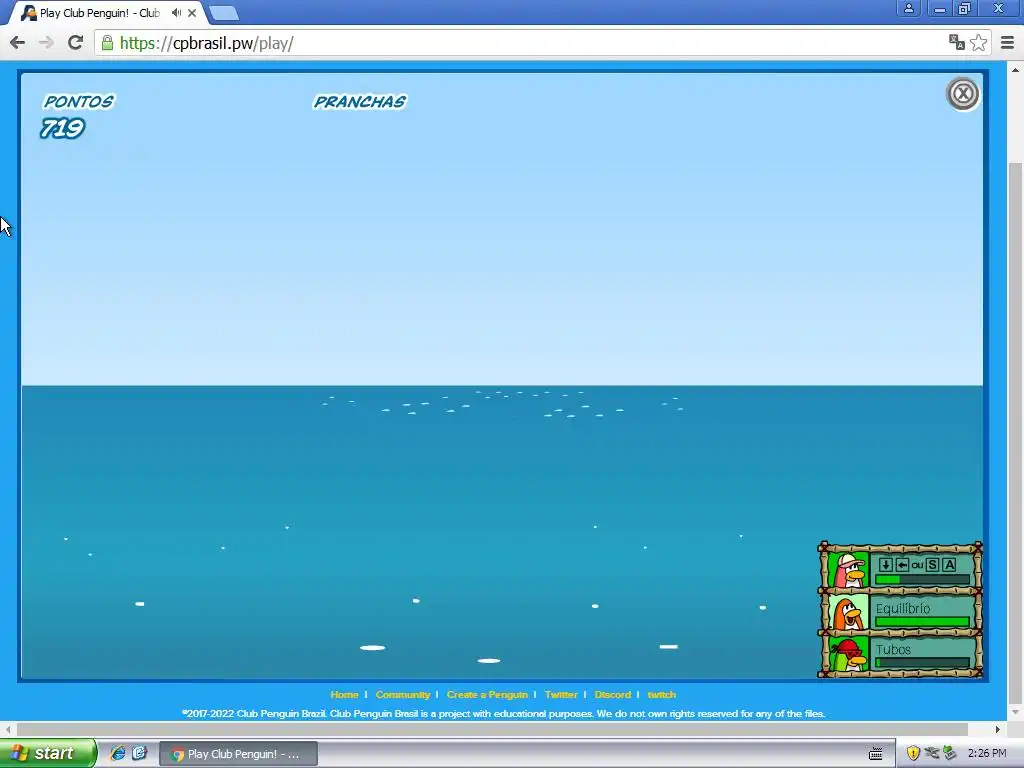1024x768 pixels.
Task: Click the network connection tray icon
Action: 932,754
